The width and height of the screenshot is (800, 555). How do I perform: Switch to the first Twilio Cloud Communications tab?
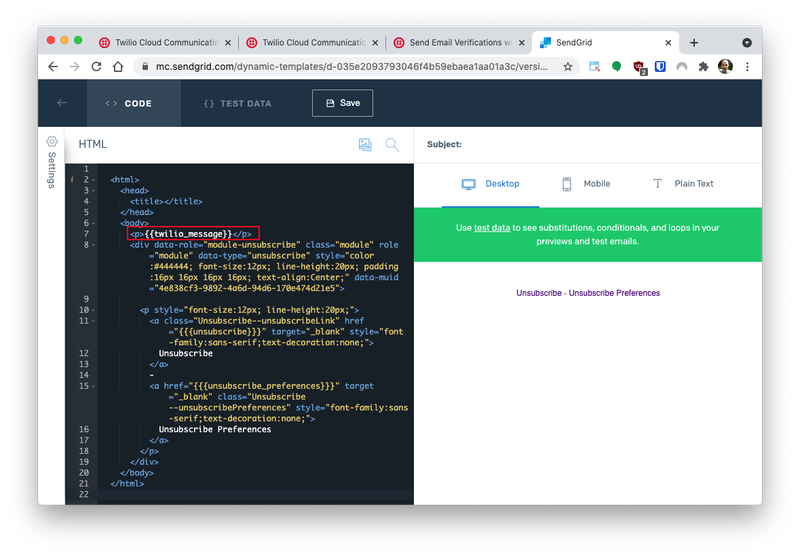pyautogui.click(x=164, y=43)
